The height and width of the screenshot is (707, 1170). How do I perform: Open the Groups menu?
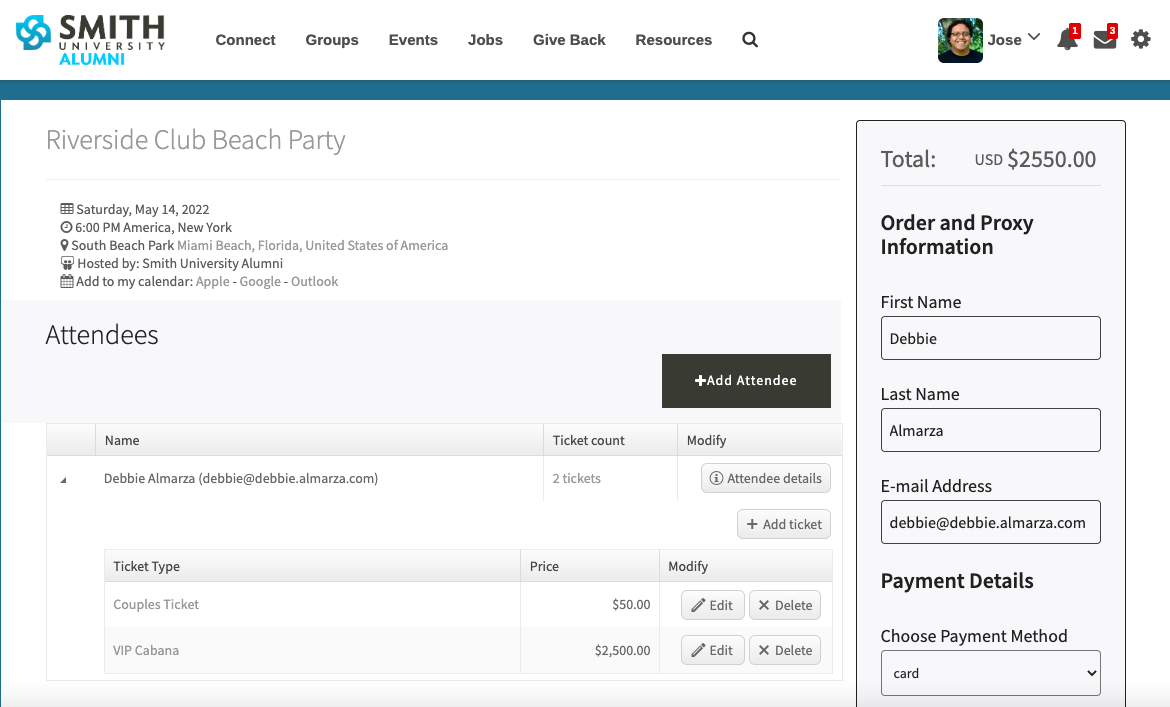pos(332,40)
